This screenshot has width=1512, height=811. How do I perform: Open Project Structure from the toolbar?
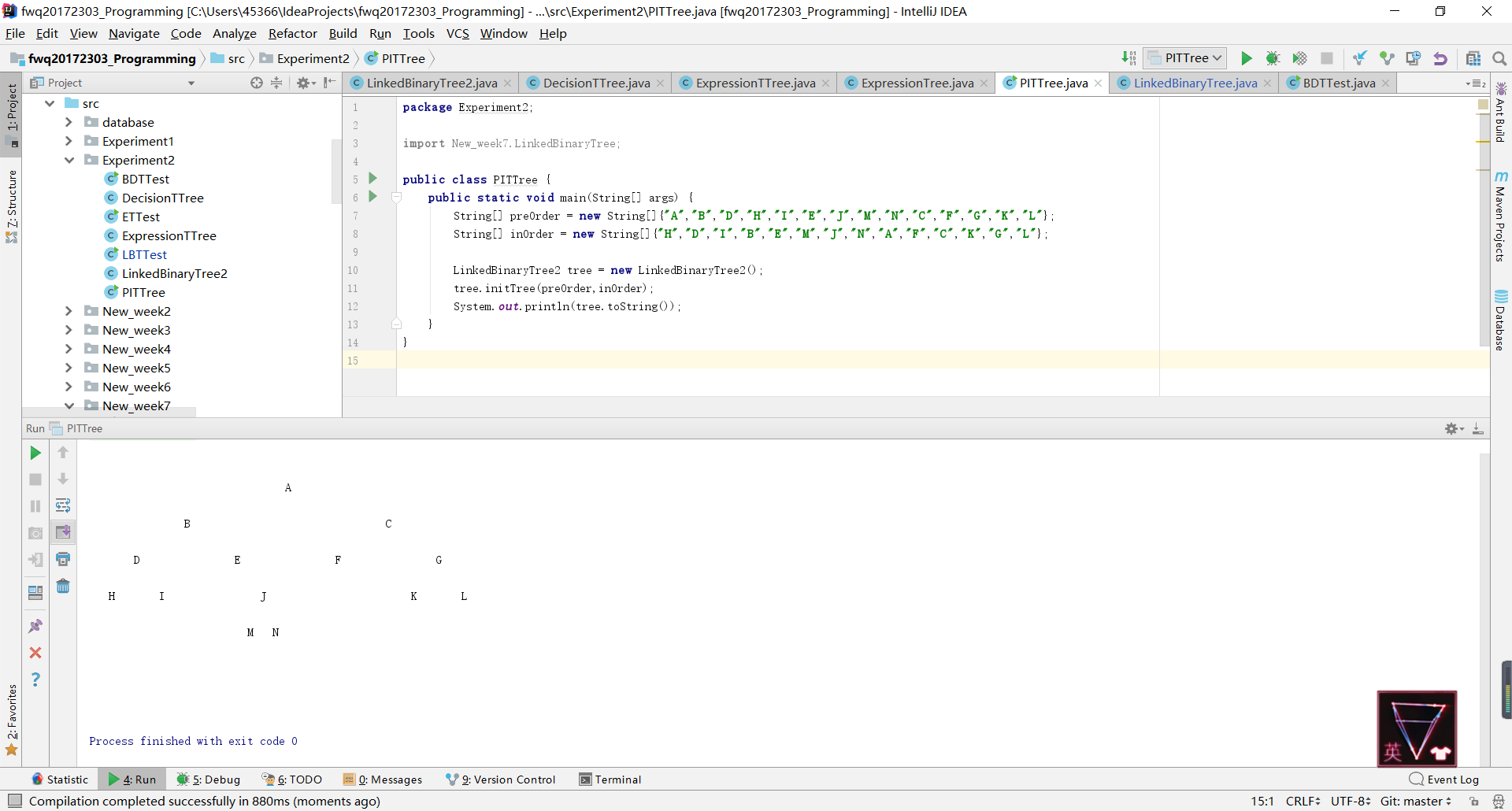click(1473, 58)
